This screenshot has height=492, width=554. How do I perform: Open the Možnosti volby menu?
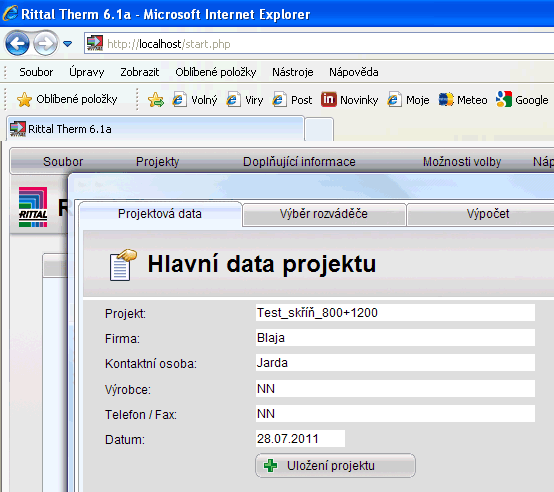click(462, 162)
